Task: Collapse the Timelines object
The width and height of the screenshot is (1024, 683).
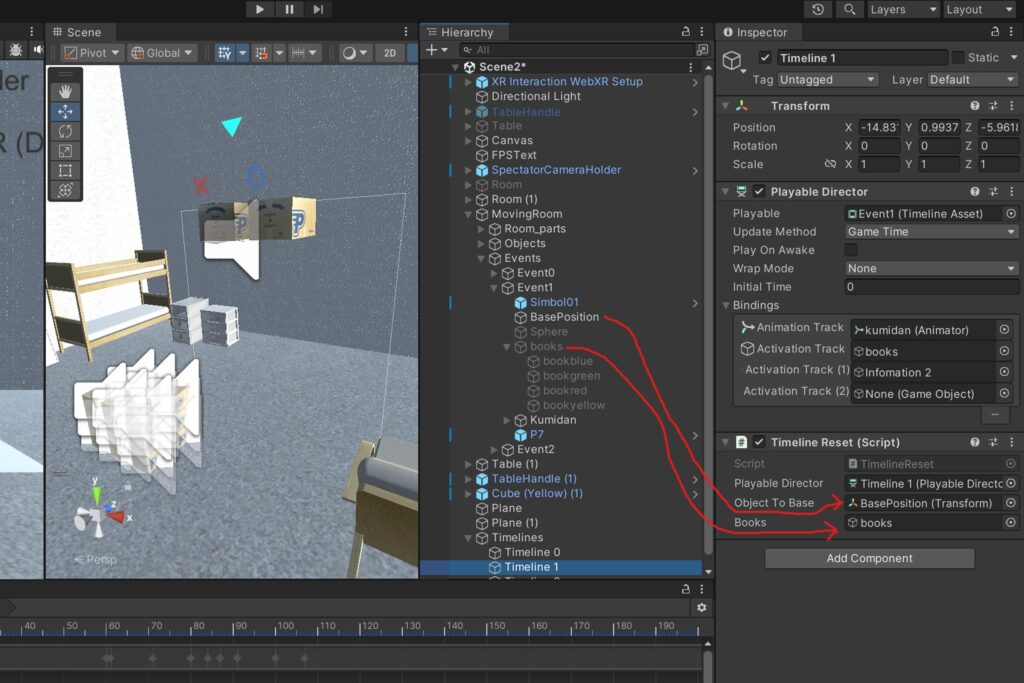Action: [468, 538]
